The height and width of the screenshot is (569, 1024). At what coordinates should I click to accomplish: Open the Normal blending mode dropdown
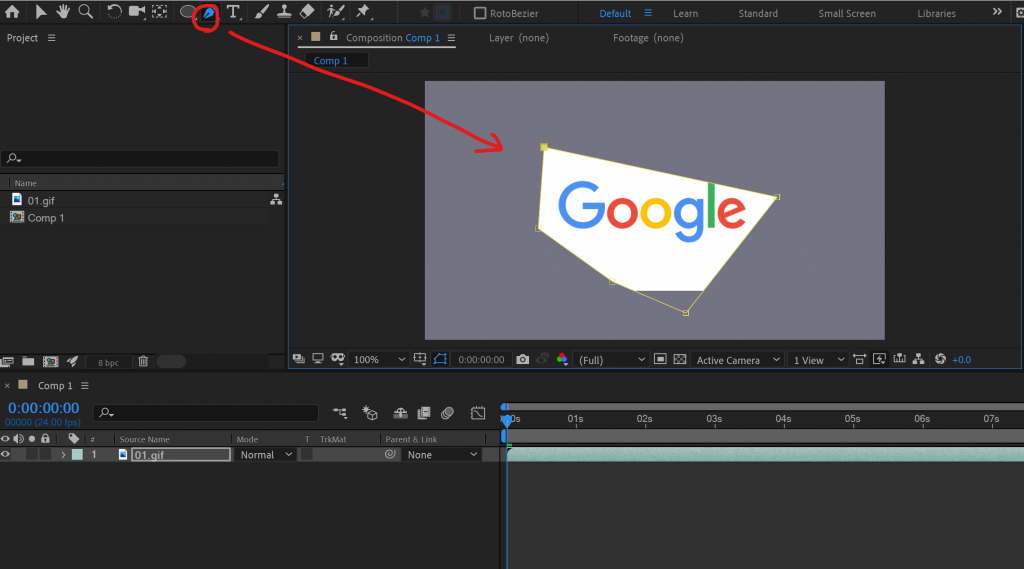tap(265, 455)
